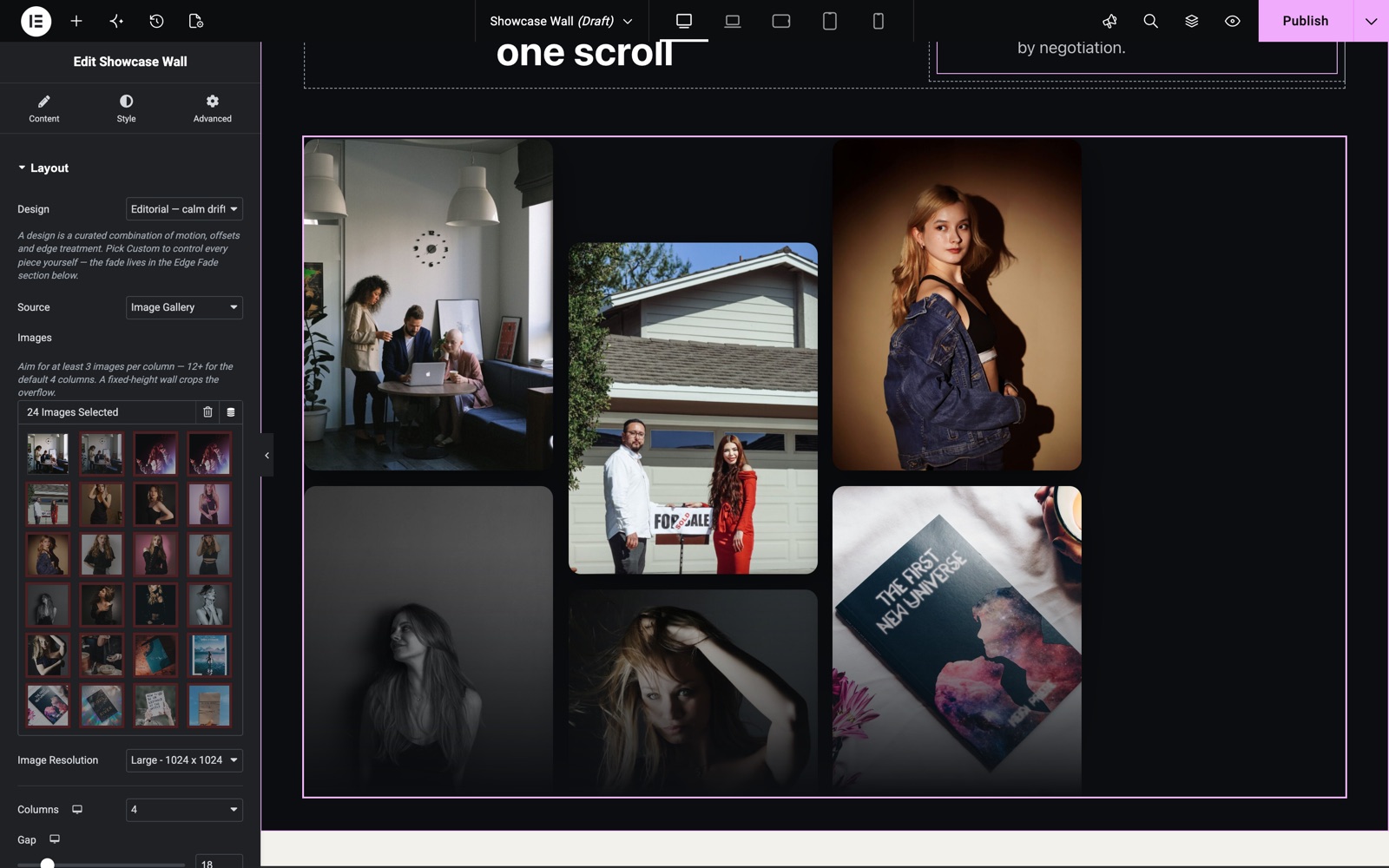Open the AI sparkle tool in top bar

click(116, 21)
